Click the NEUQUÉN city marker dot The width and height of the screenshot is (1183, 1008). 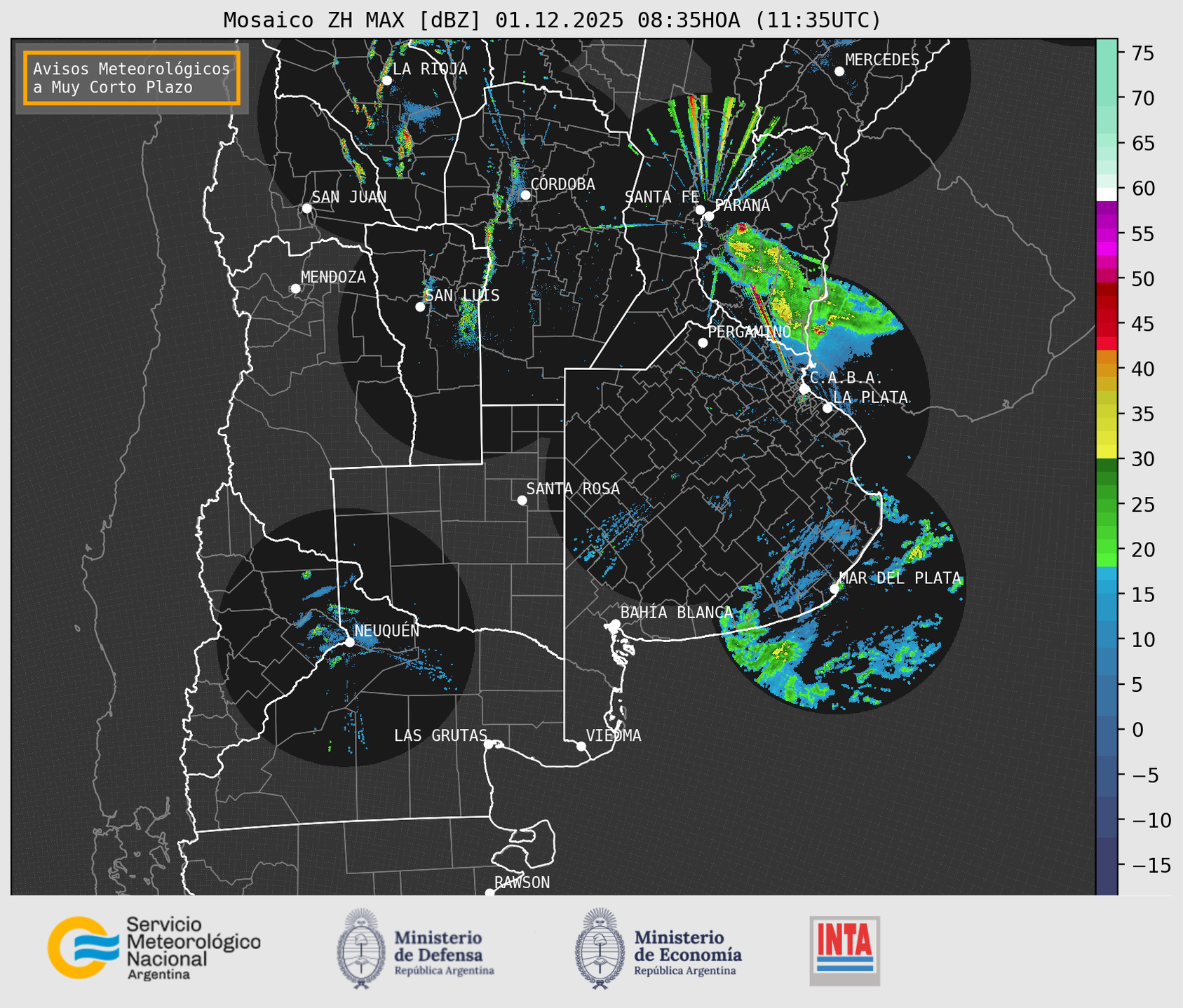[349, 642]
